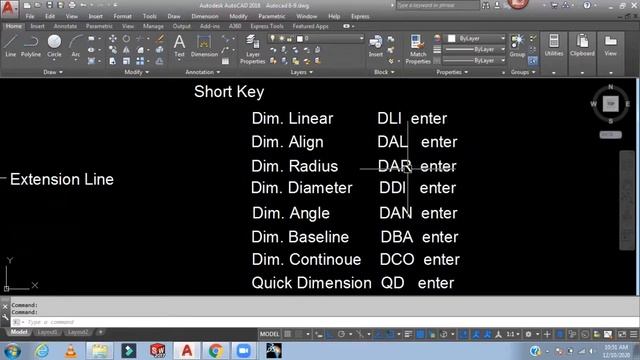Click the Plot printer icon in toolbar

coord(72,5)
